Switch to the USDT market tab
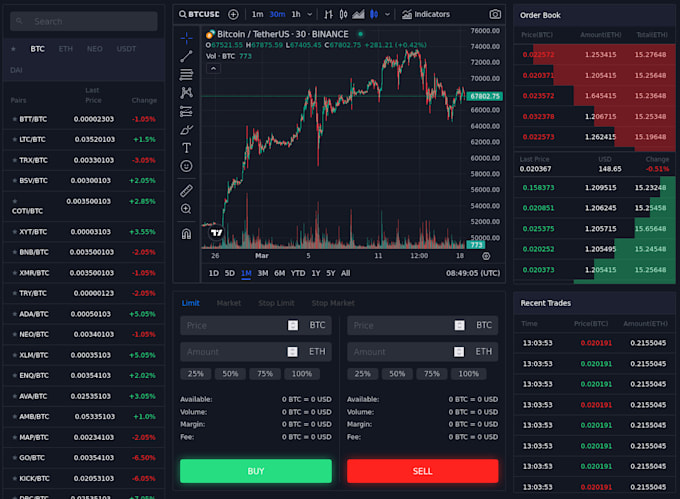 126,49
